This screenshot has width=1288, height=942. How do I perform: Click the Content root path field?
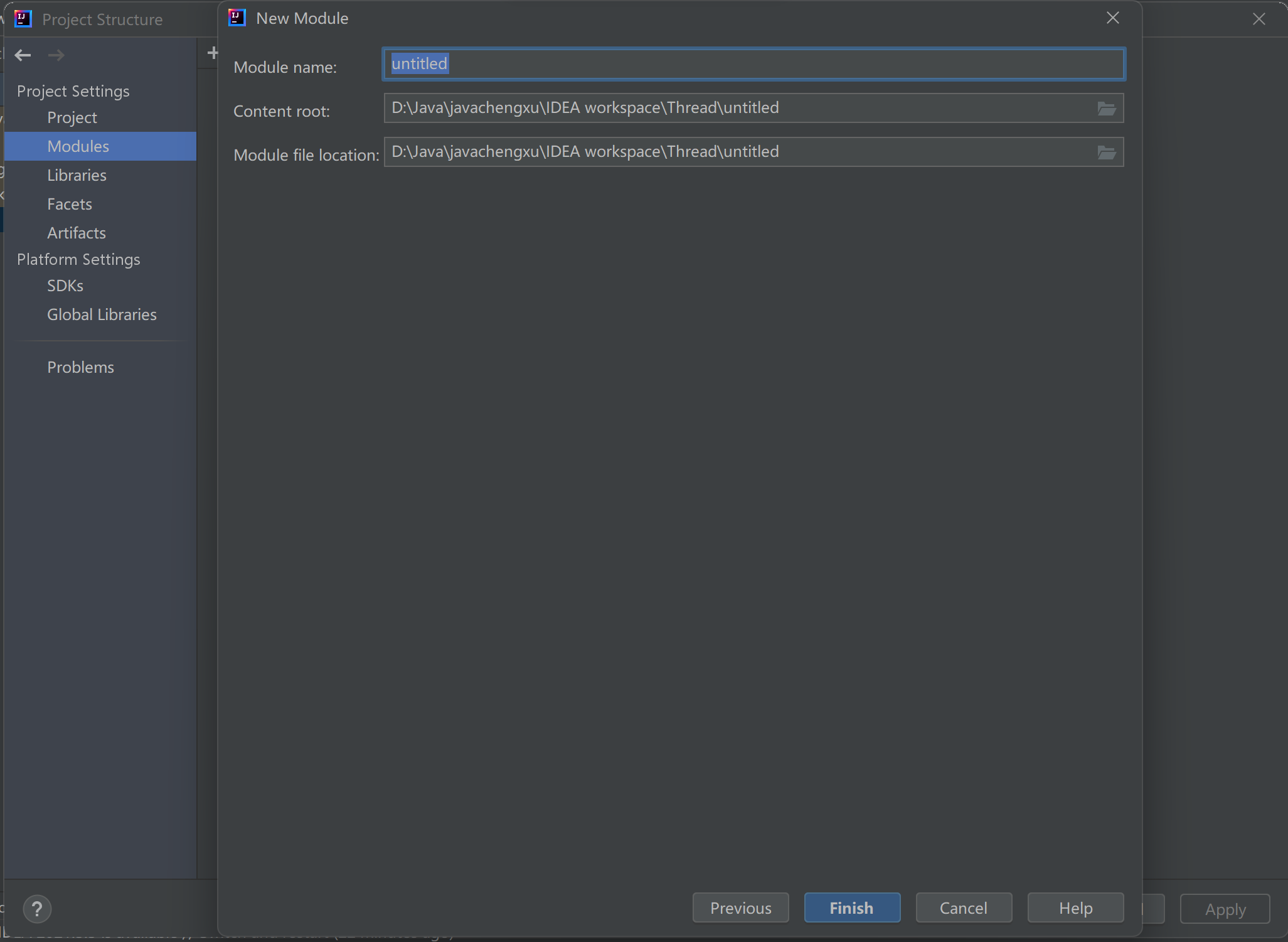point(734,108)
